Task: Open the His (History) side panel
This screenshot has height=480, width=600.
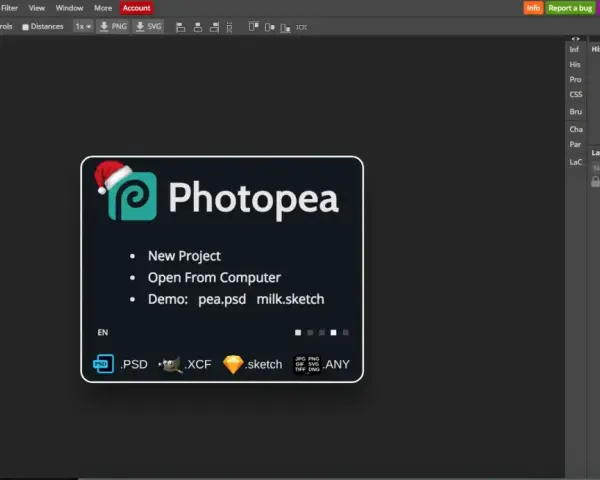Action: [575, 64]
